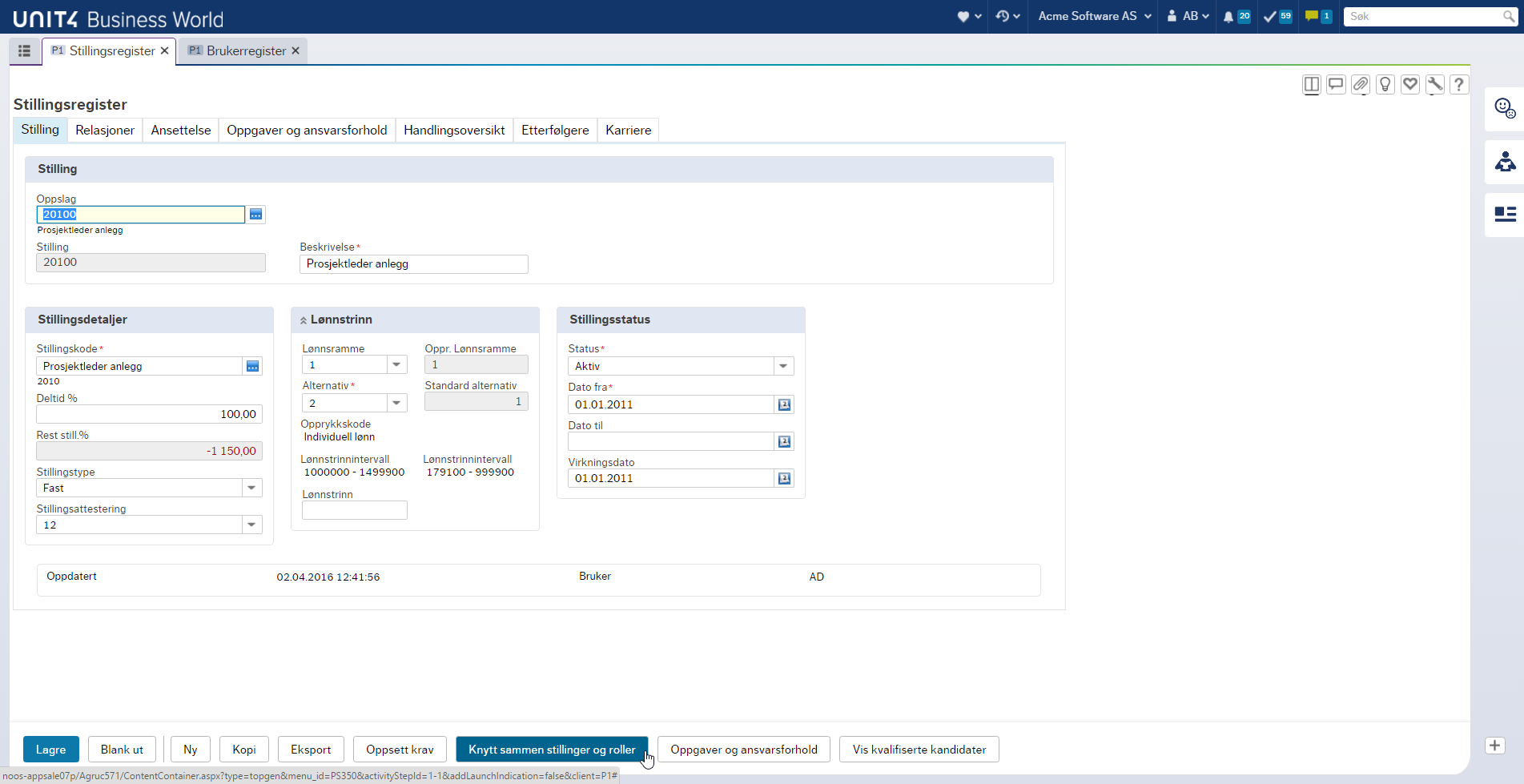Viewport: 1524px width, 784px height.
Task: Open the comments speech bubble tool
Action: click(1336, 84)
